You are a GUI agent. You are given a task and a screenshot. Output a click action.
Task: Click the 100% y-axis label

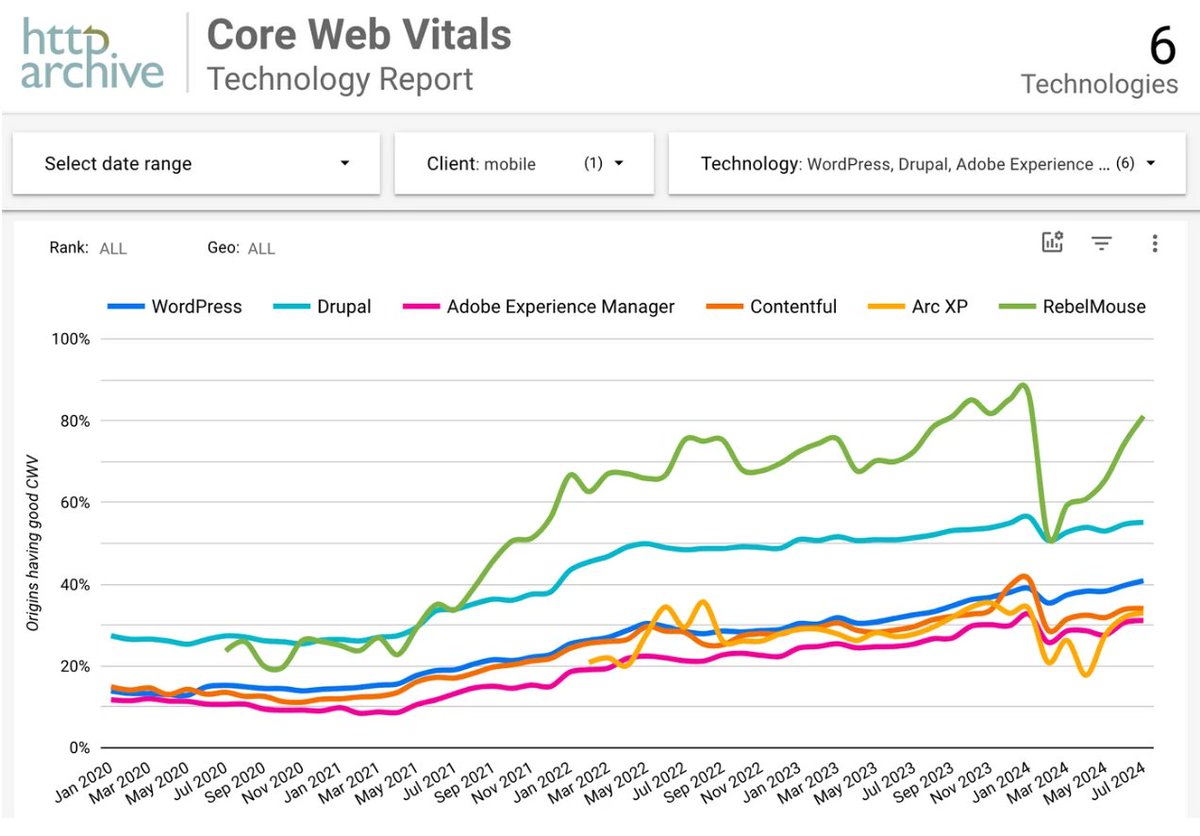(x=69, y=339)
